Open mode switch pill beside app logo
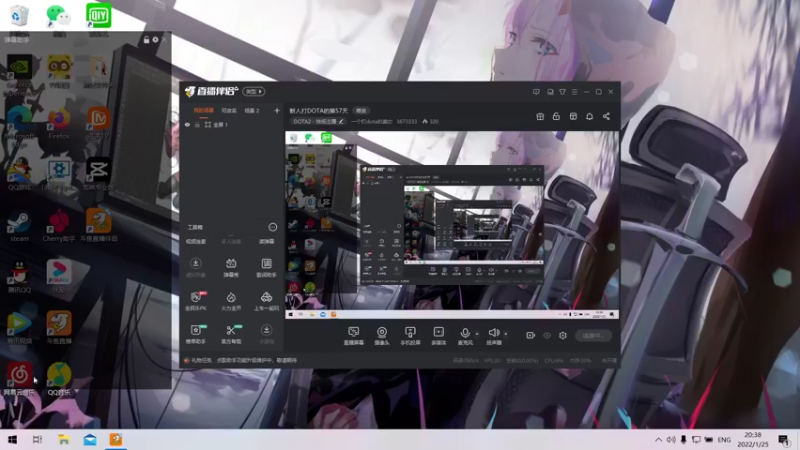The height and width of the screenshot is (450, 800). (x=254, y=91)
